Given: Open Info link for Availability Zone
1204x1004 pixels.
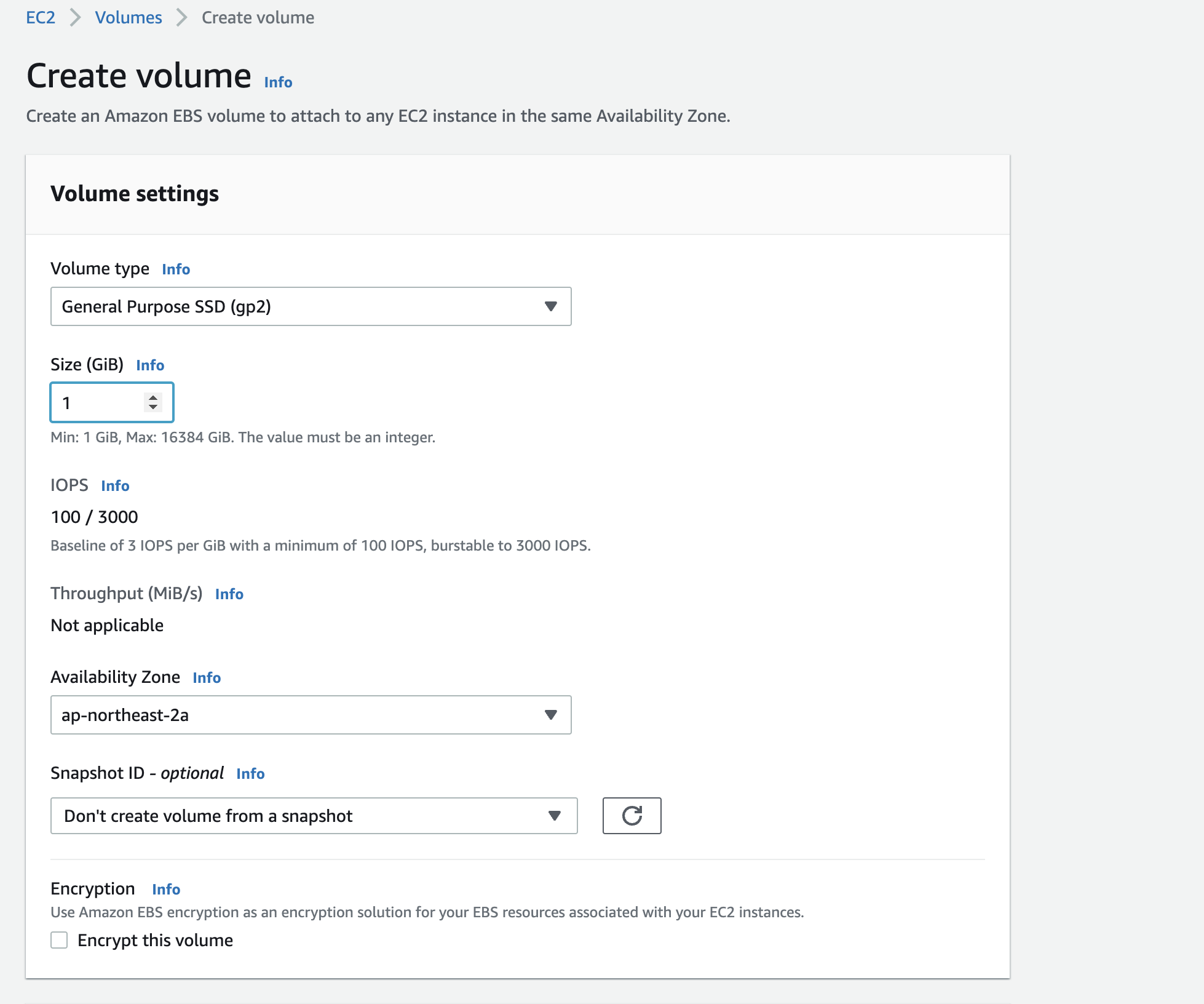Looking at the screenshot, I should (207, 678).
